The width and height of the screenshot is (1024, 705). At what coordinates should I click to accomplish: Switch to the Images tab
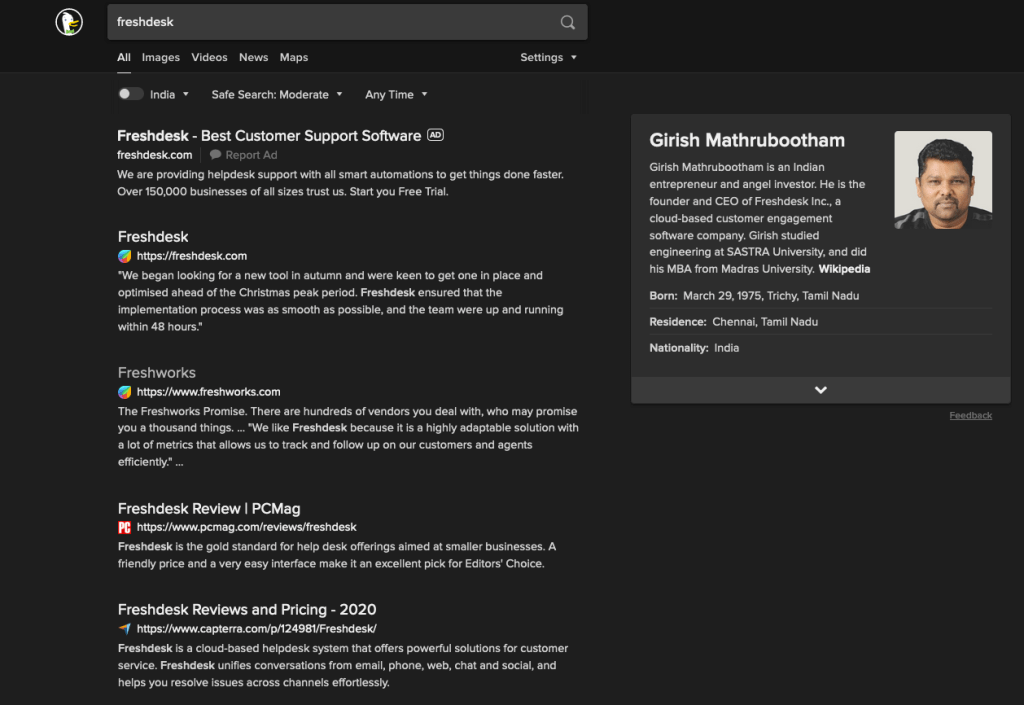pyautogui.click(x=161, y=58)
